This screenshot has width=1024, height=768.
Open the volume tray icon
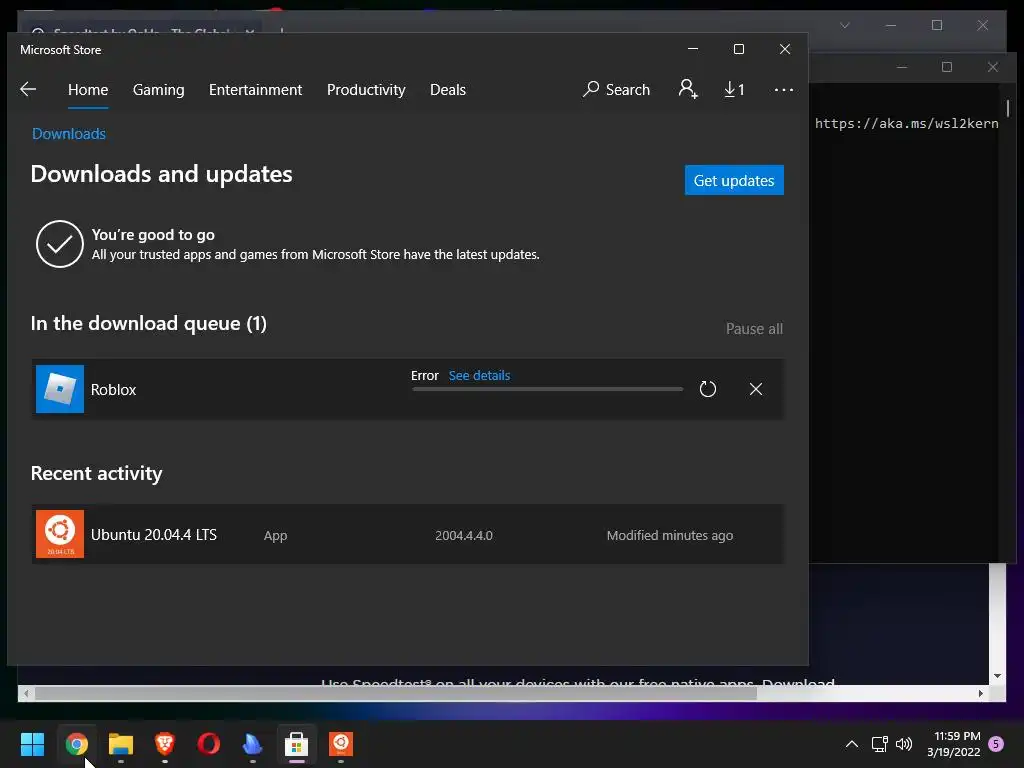[904, 744]
